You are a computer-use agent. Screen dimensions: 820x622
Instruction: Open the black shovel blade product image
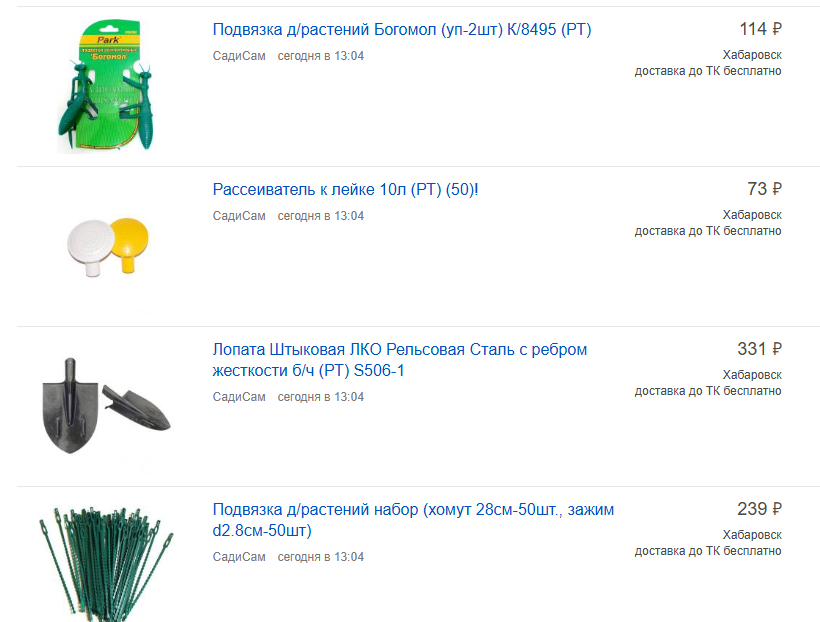pyautogui.click(x=106, y=405)
